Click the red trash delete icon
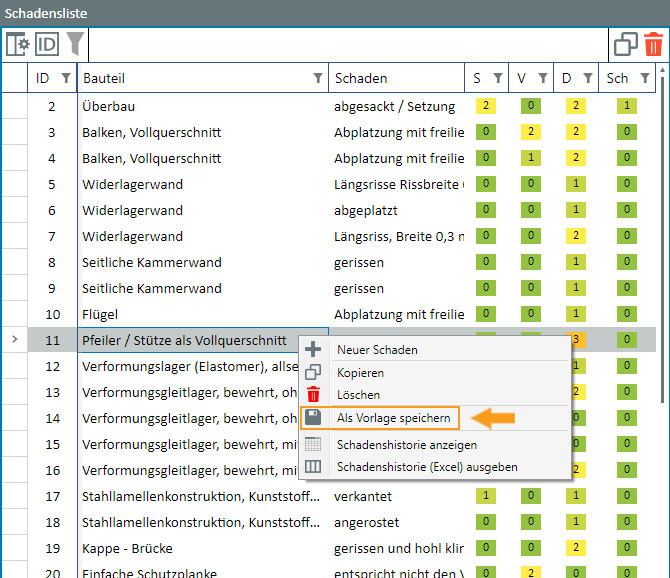 pos(653,44)
